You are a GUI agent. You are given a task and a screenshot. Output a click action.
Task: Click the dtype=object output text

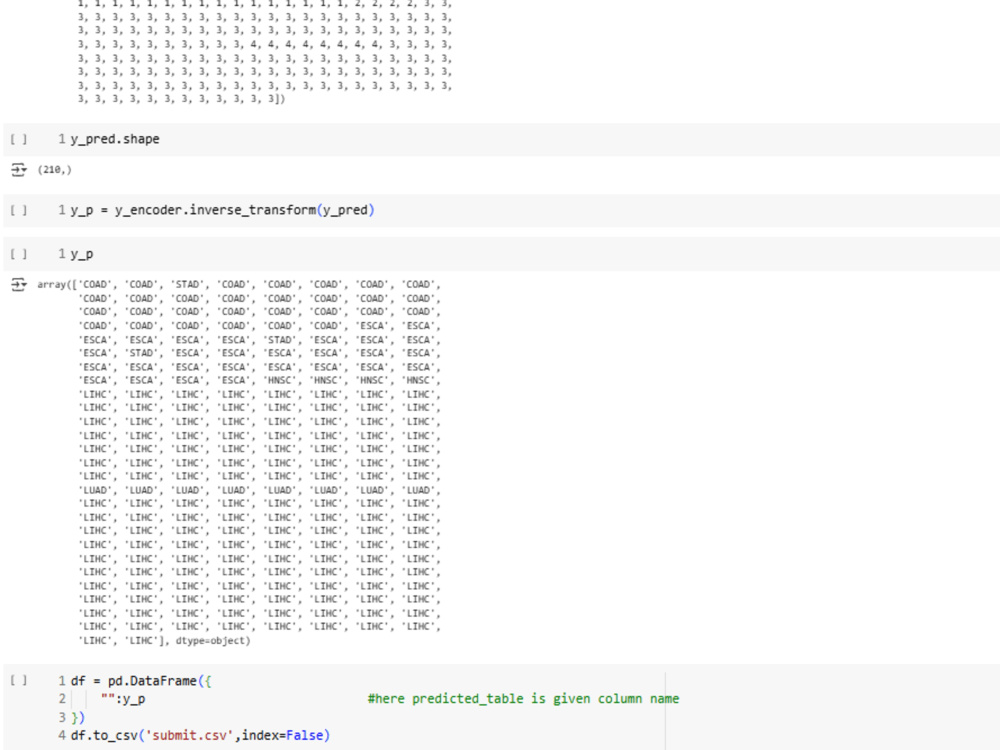[212, 640]
